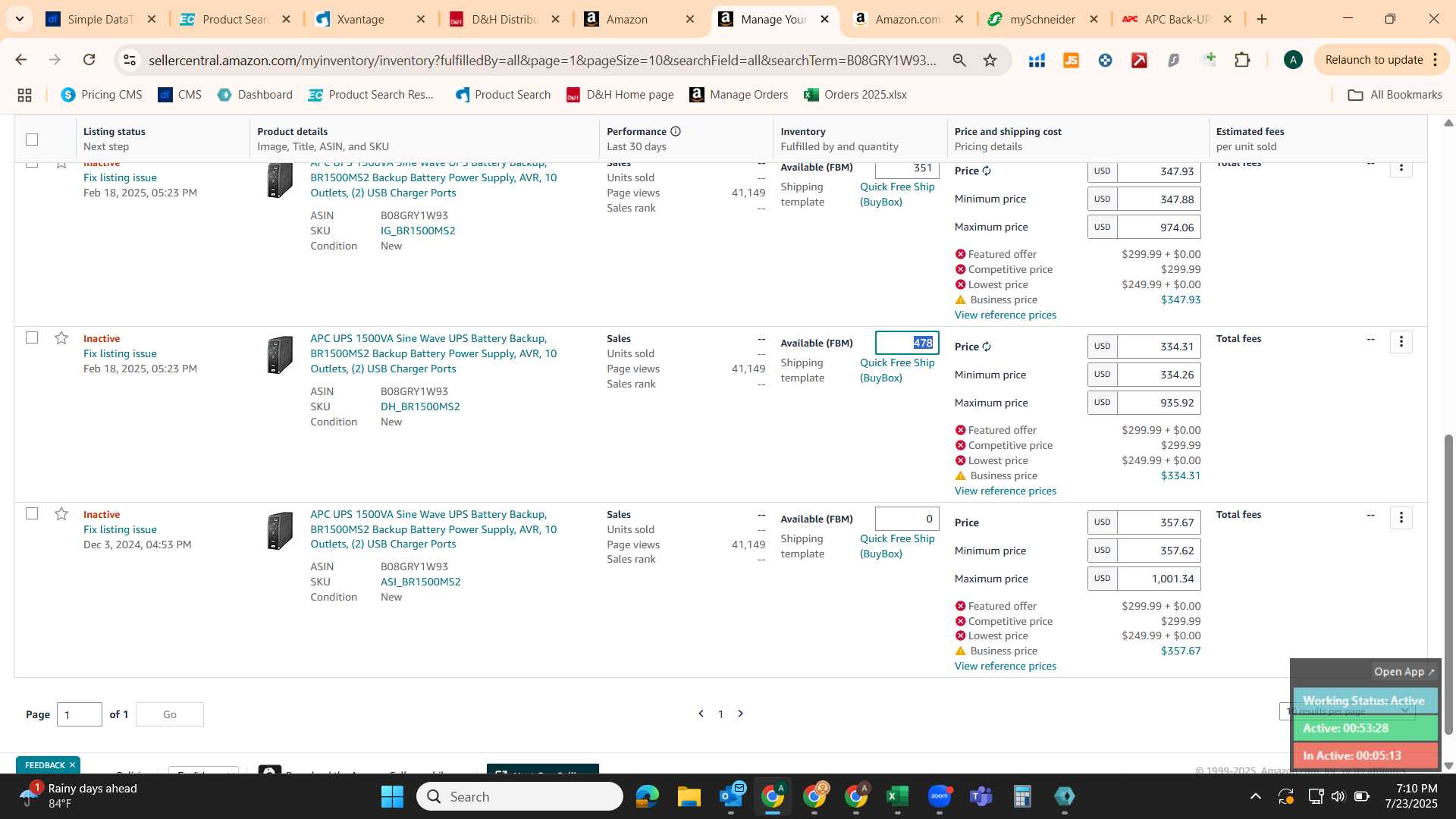
Task: Refresh price icon for IG_BR1500MS2 row
Action: [987, 171]
